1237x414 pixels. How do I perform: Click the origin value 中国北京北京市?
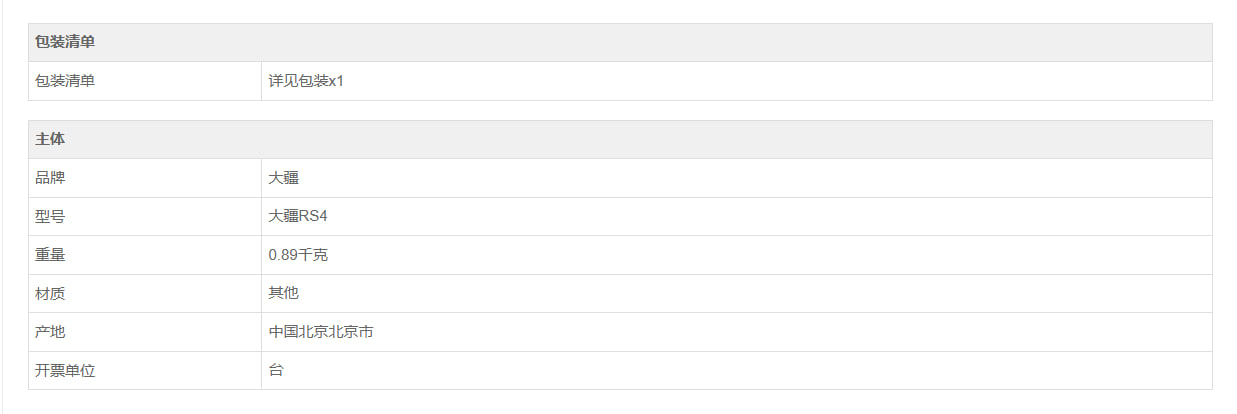point(321,332)
